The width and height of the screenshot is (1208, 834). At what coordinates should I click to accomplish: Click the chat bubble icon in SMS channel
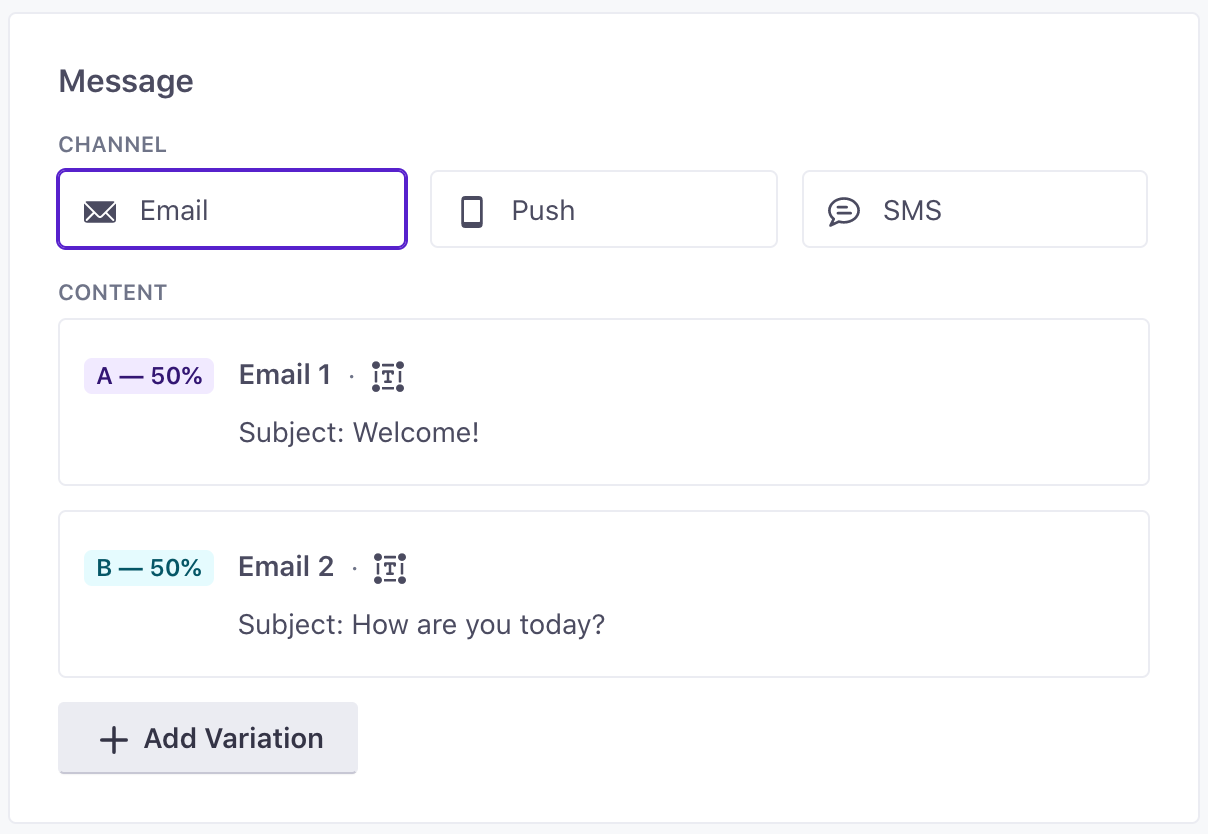(844, 211)
